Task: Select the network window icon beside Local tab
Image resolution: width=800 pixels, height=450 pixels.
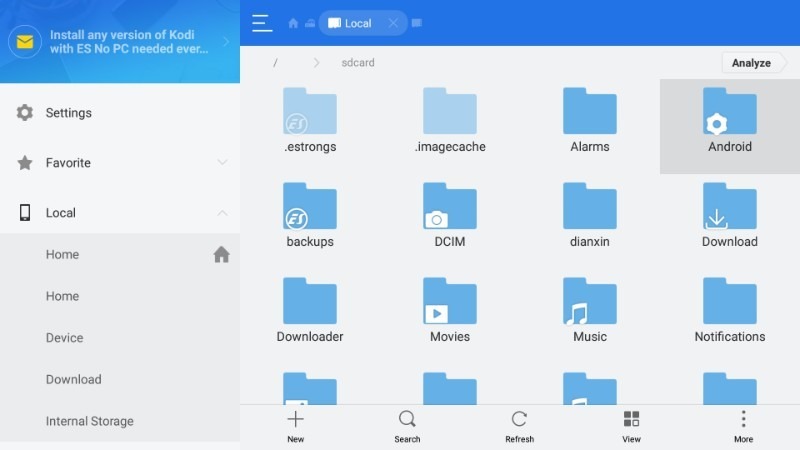Action: pyautogui.click(x=310, y=23)
